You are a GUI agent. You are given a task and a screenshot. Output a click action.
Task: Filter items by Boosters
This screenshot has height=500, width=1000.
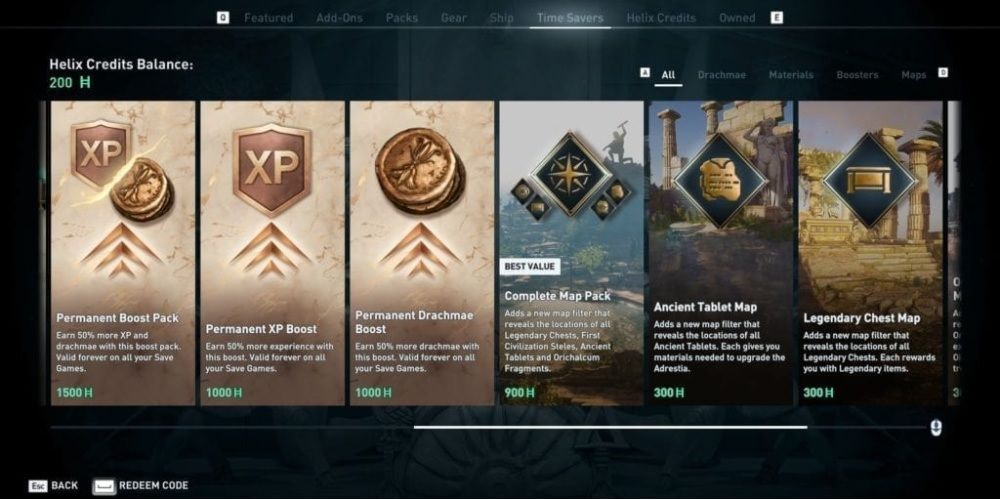pos(857,75)
